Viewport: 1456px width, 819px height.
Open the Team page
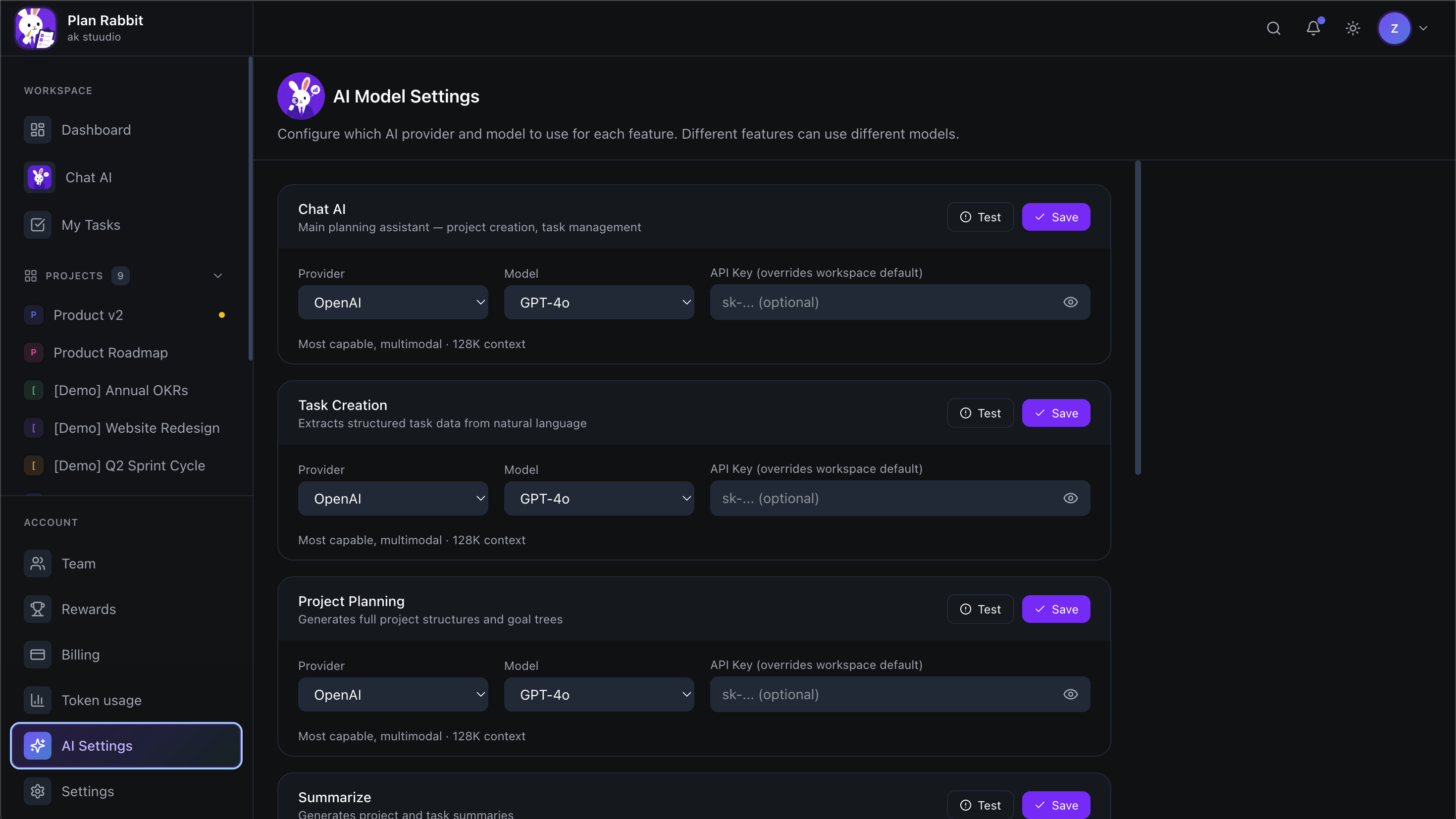tap(126, 563)
